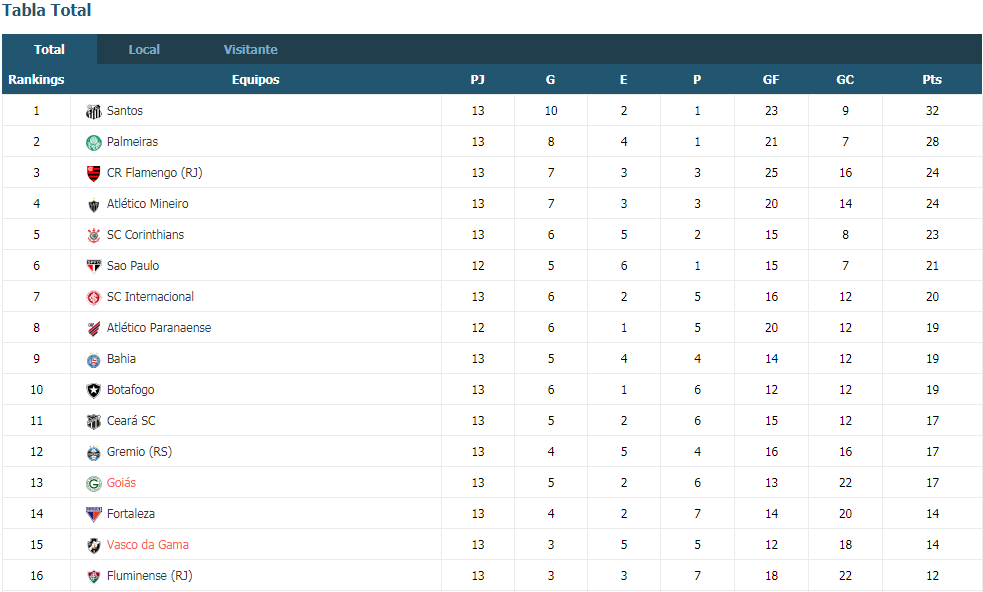The height and width of the screenshot is (592, 983).
Task: Click the Fluminense (RJ) crest icon
Action: click(93, 577)
